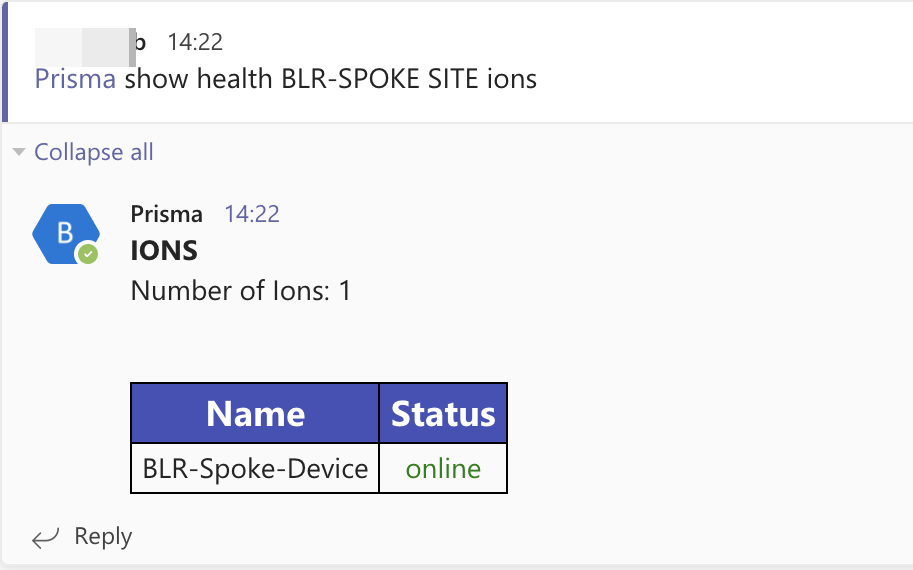Viewport: 913px width, 570px height.
Task: Select the BLR-Spoke-Device table cell
Action: 255,468
